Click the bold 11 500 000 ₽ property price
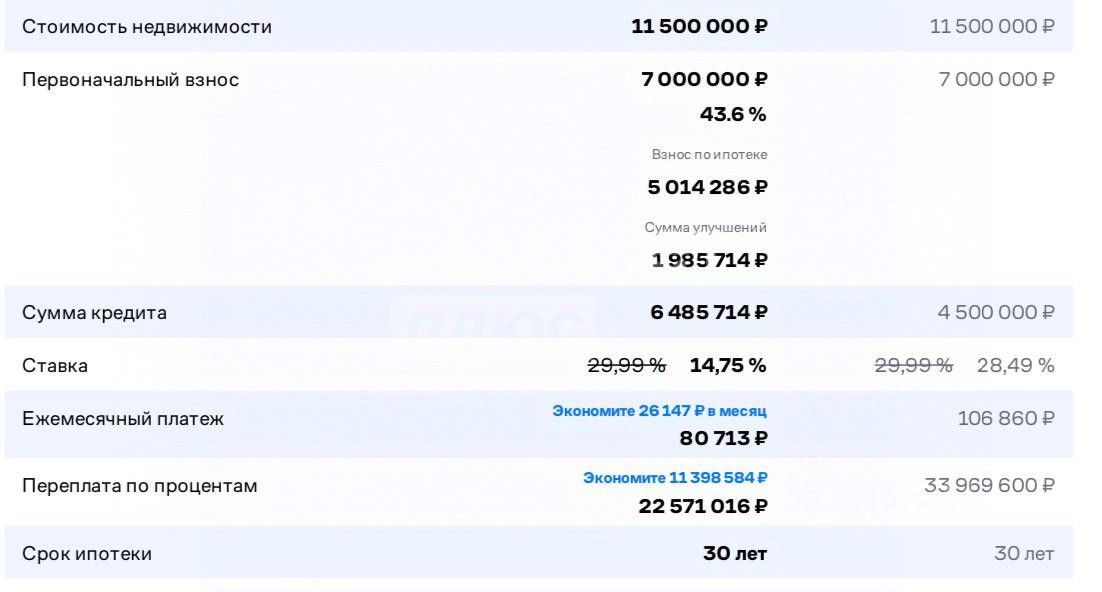Viewport: 1102px width, 592px height. (x=699, y=26)
